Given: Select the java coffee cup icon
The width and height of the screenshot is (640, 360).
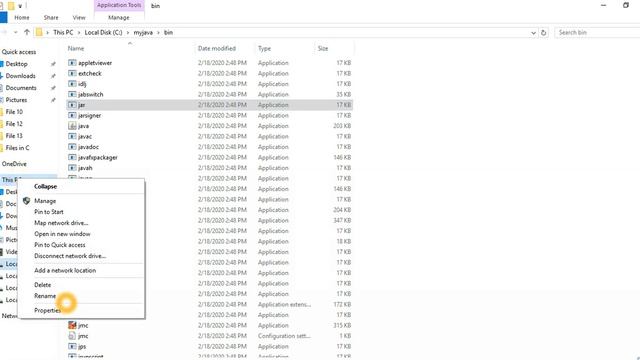Looking at the screenshot, I should point(72,126).
